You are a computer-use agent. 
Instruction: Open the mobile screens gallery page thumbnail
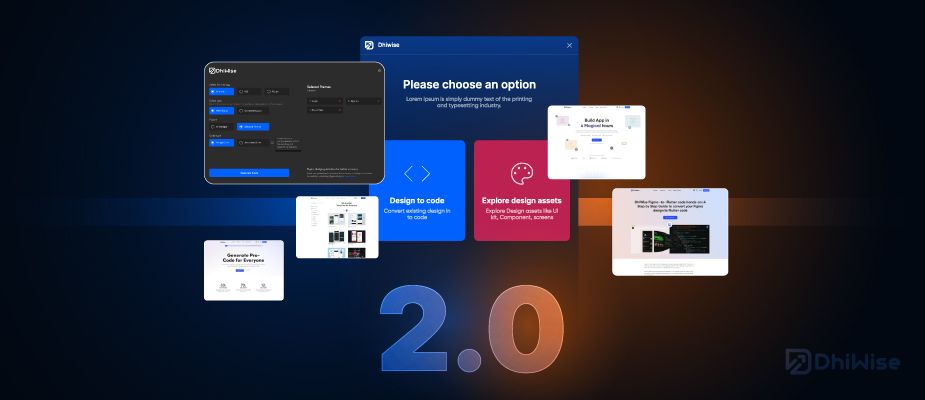pyautogui.click(x=337, y=227)
